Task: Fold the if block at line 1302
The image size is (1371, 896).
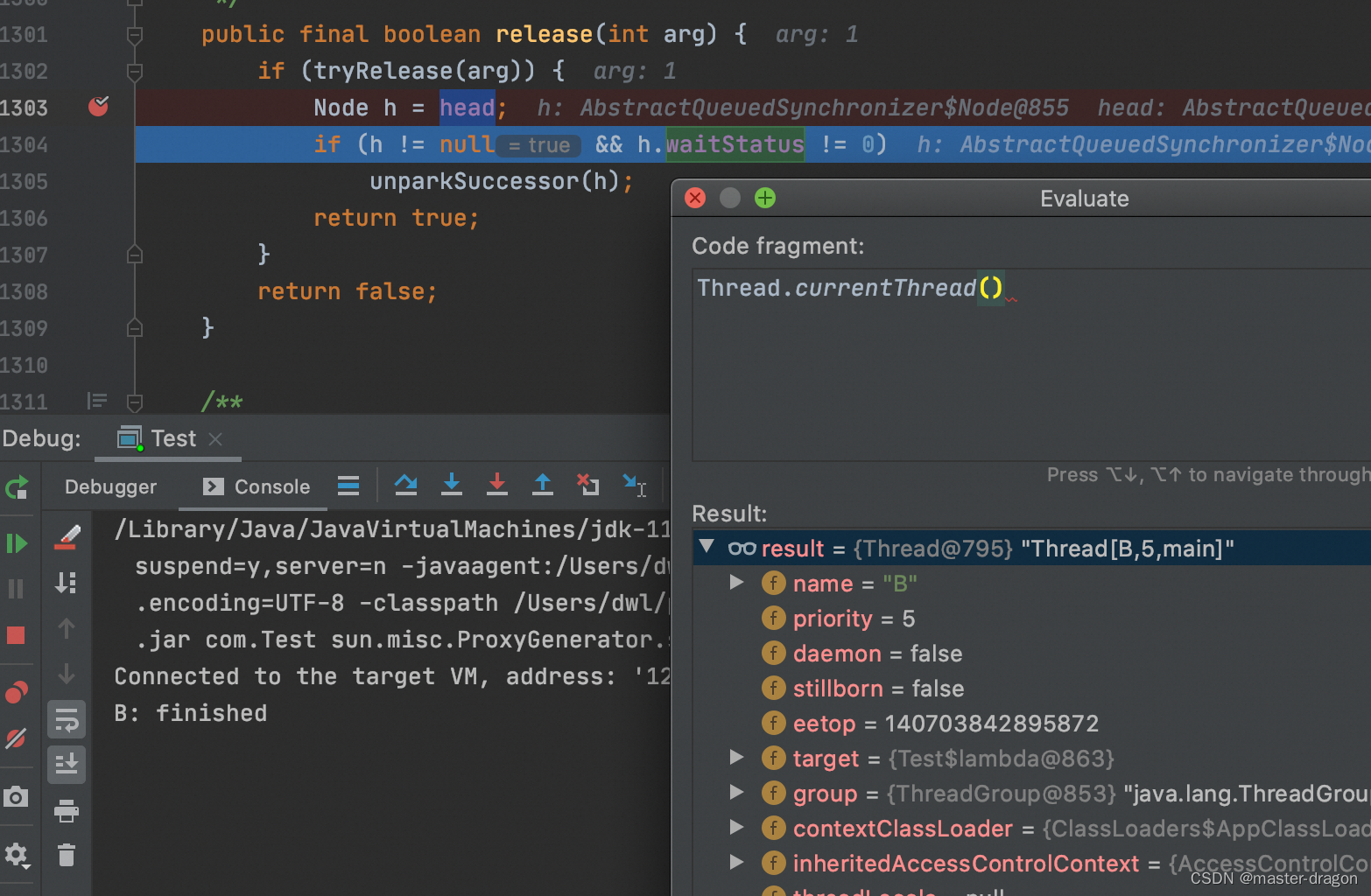Action: (x=135, y=72)
